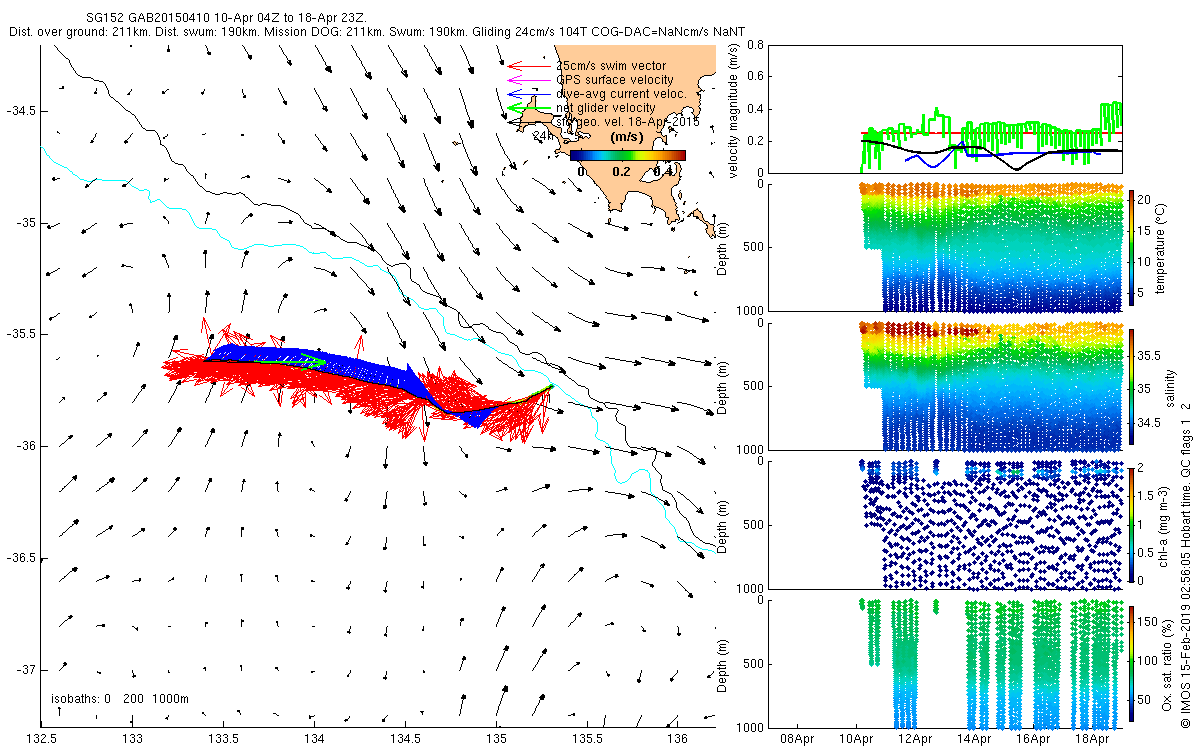
Task: Click the 'isobaths: 0 200 1000m' label
Action: (119, 699)
